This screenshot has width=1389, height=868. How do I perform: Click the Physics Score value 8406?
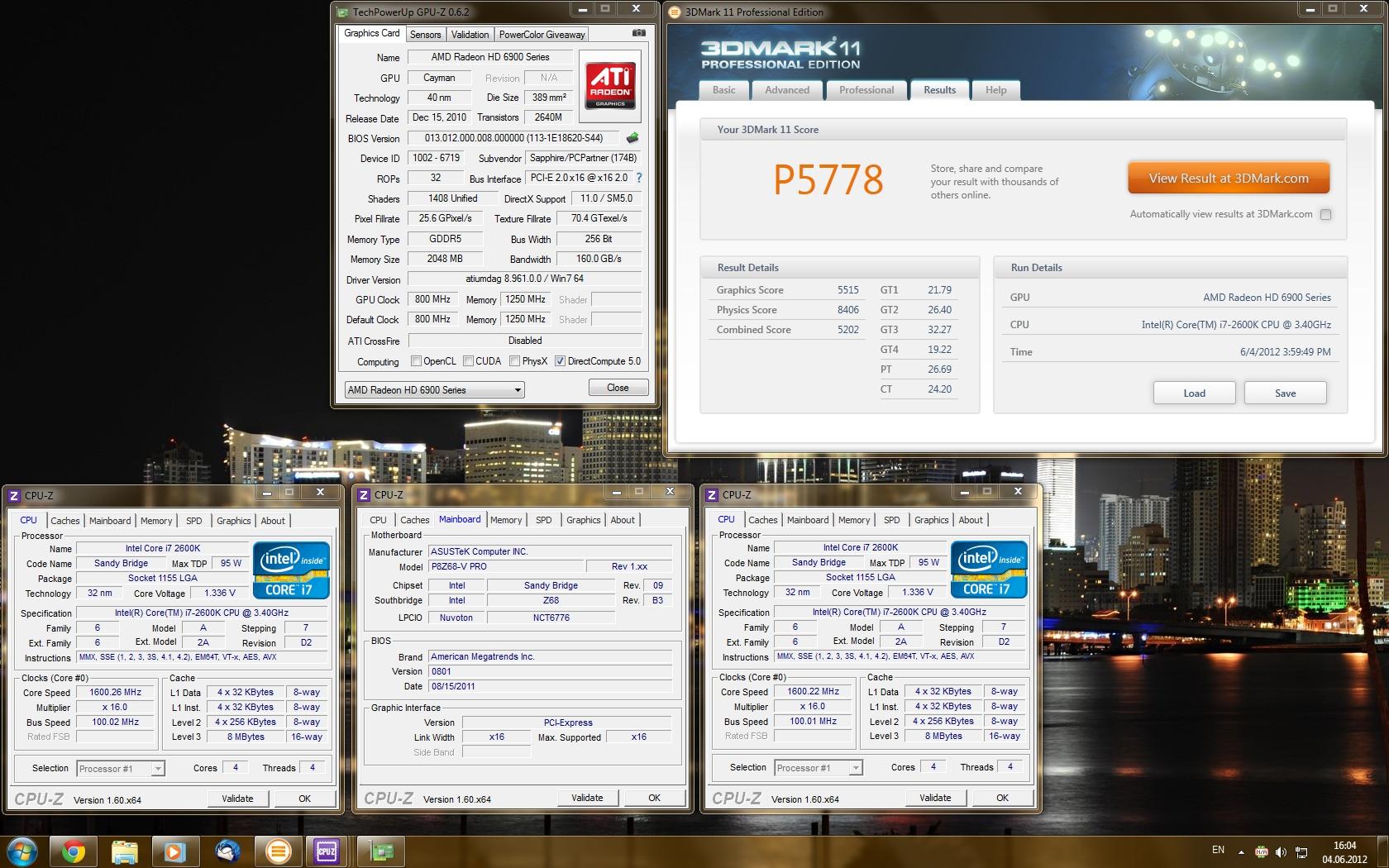(x=847, y=310)
